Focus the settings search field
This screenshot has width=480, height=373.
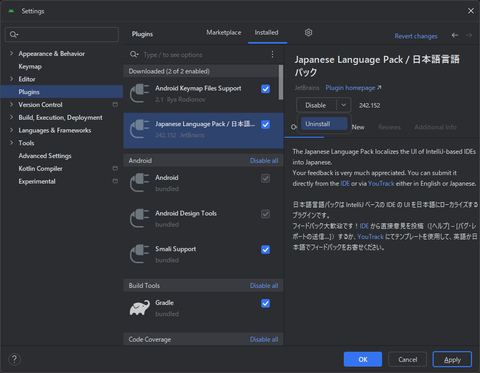tap(62, 34)
